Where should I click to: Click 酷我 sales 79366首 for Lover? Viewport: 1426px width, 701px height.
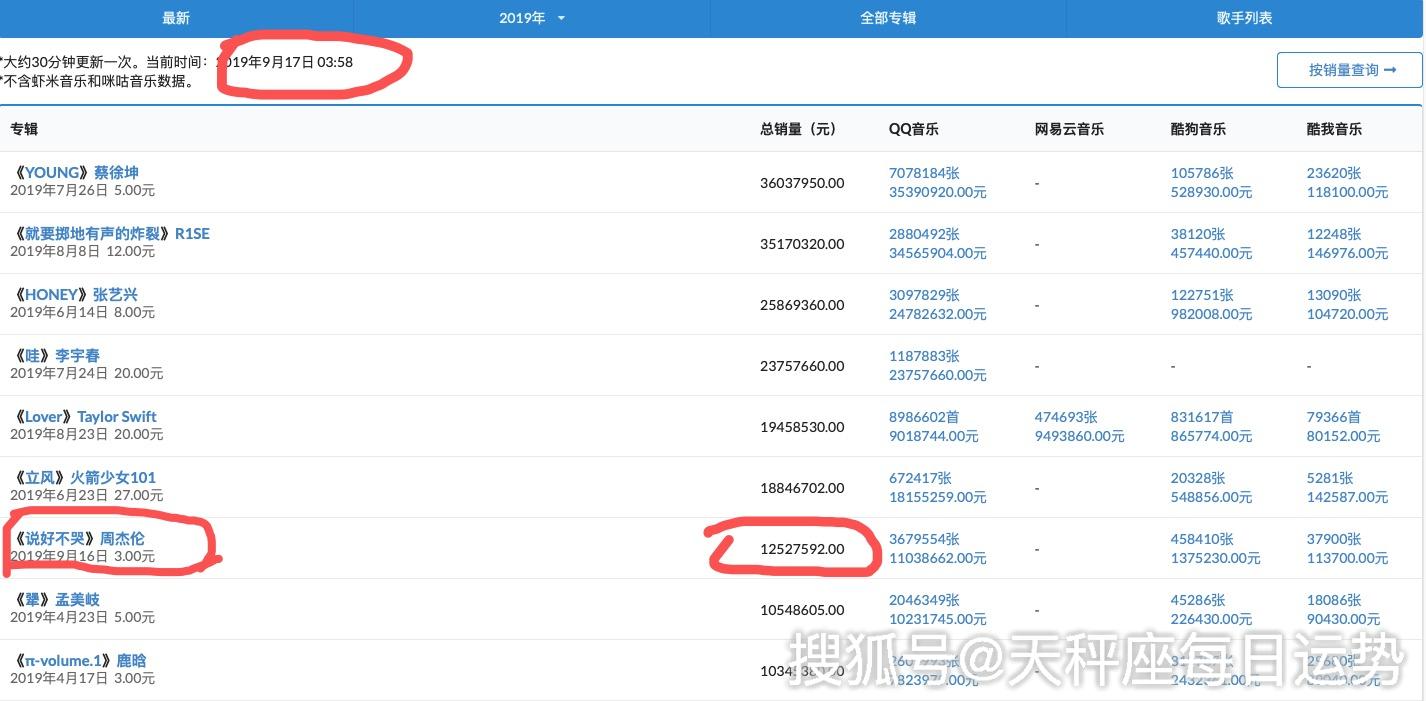tap(1334, 417)
